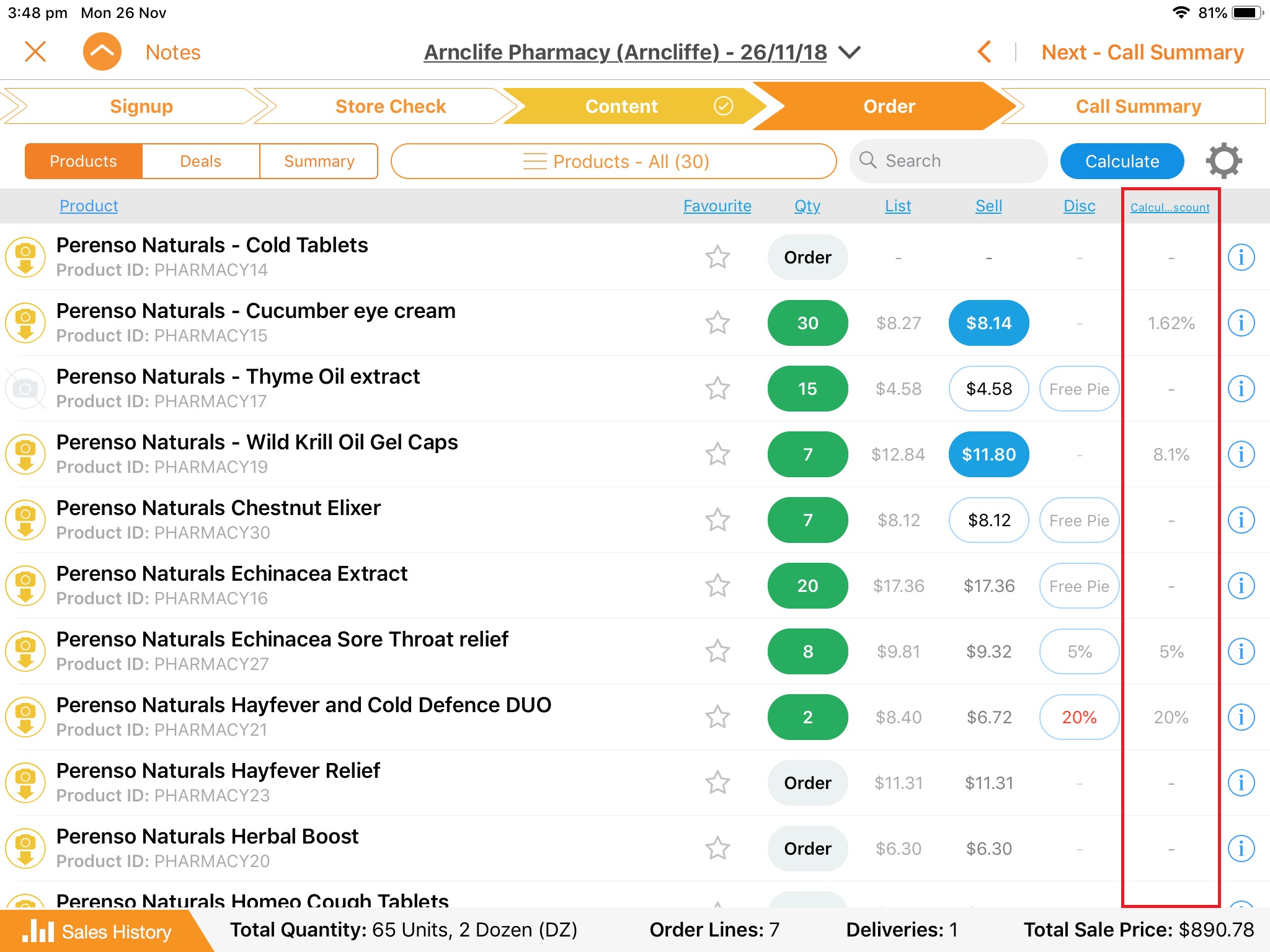Click the orange collapse chevron button
Viewport: 1270px width, 952px height.
point(102,52)
